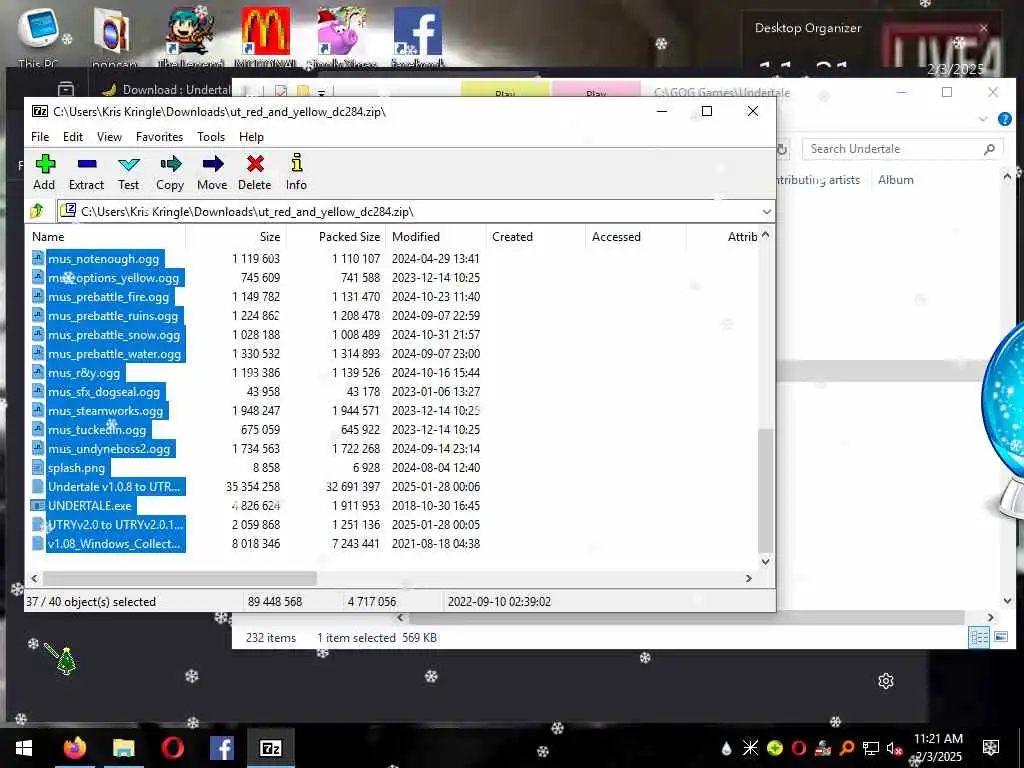1024x768 pixels.
Task: Open the Windows Start menu
Action: [x=24, y=748]
